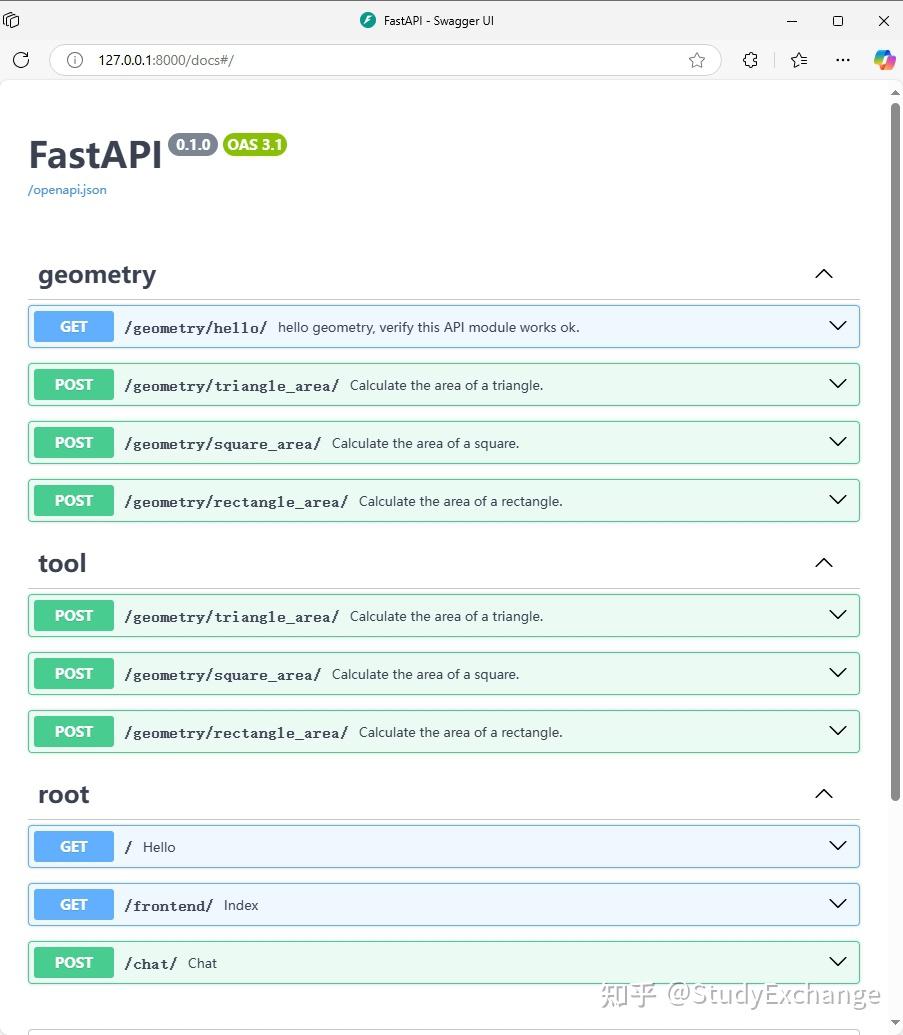903x1035 pixels.
Task: Open the Copilot sidebar icon
Action: (884, 60)
